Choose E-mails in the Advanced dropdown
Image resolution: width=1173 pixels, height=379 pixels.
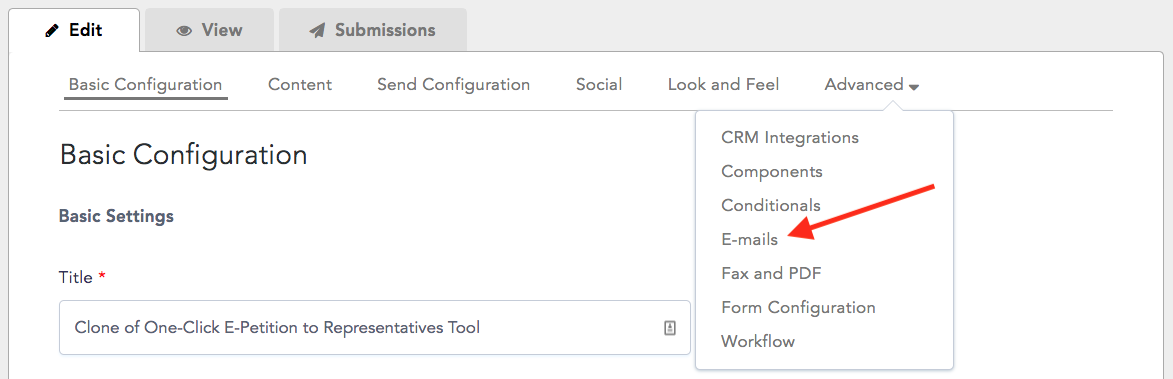pos(749,240)
